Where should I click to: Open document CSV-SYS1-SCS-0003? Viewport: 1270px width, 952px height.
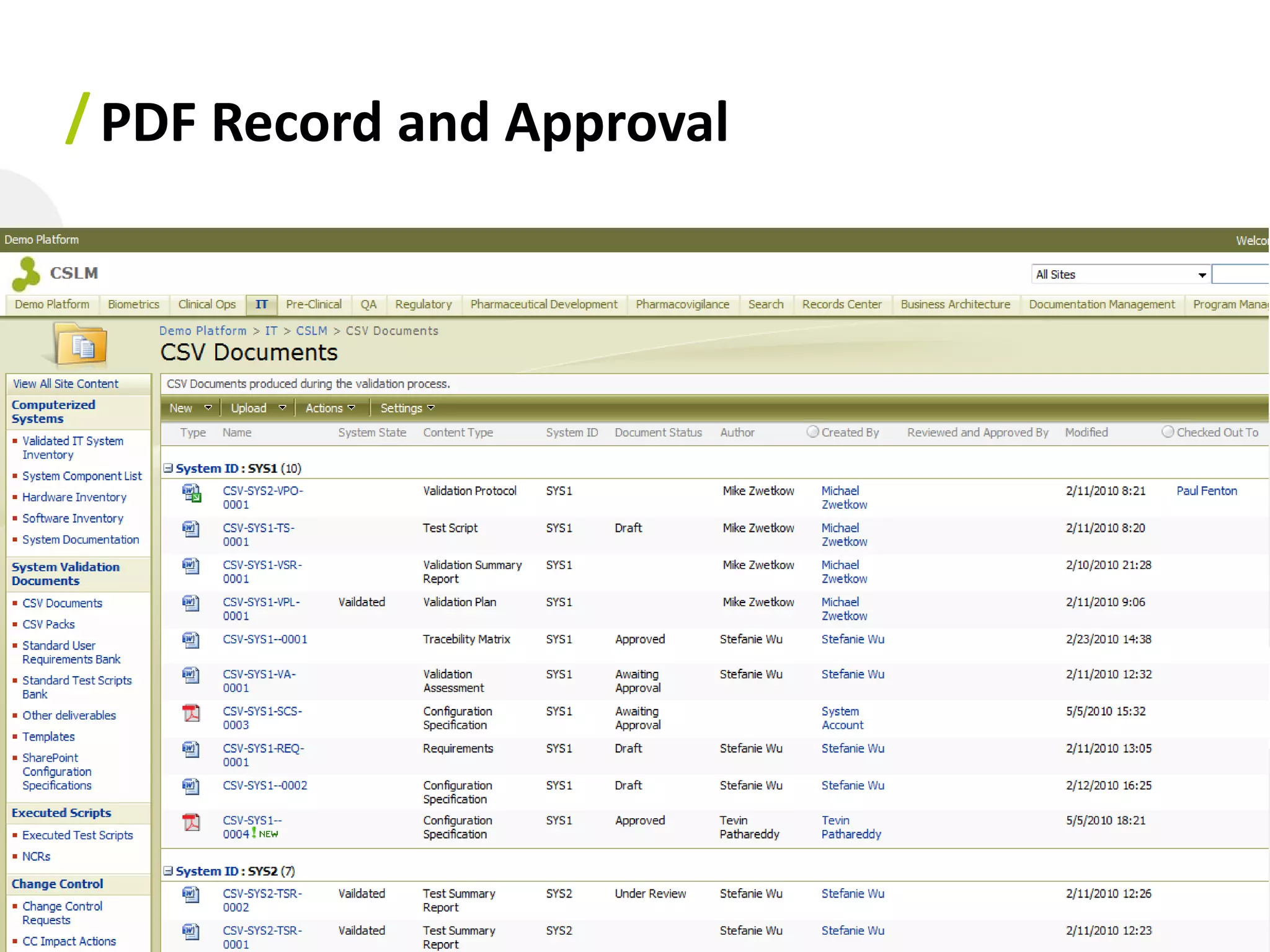(x=262, y=718)
